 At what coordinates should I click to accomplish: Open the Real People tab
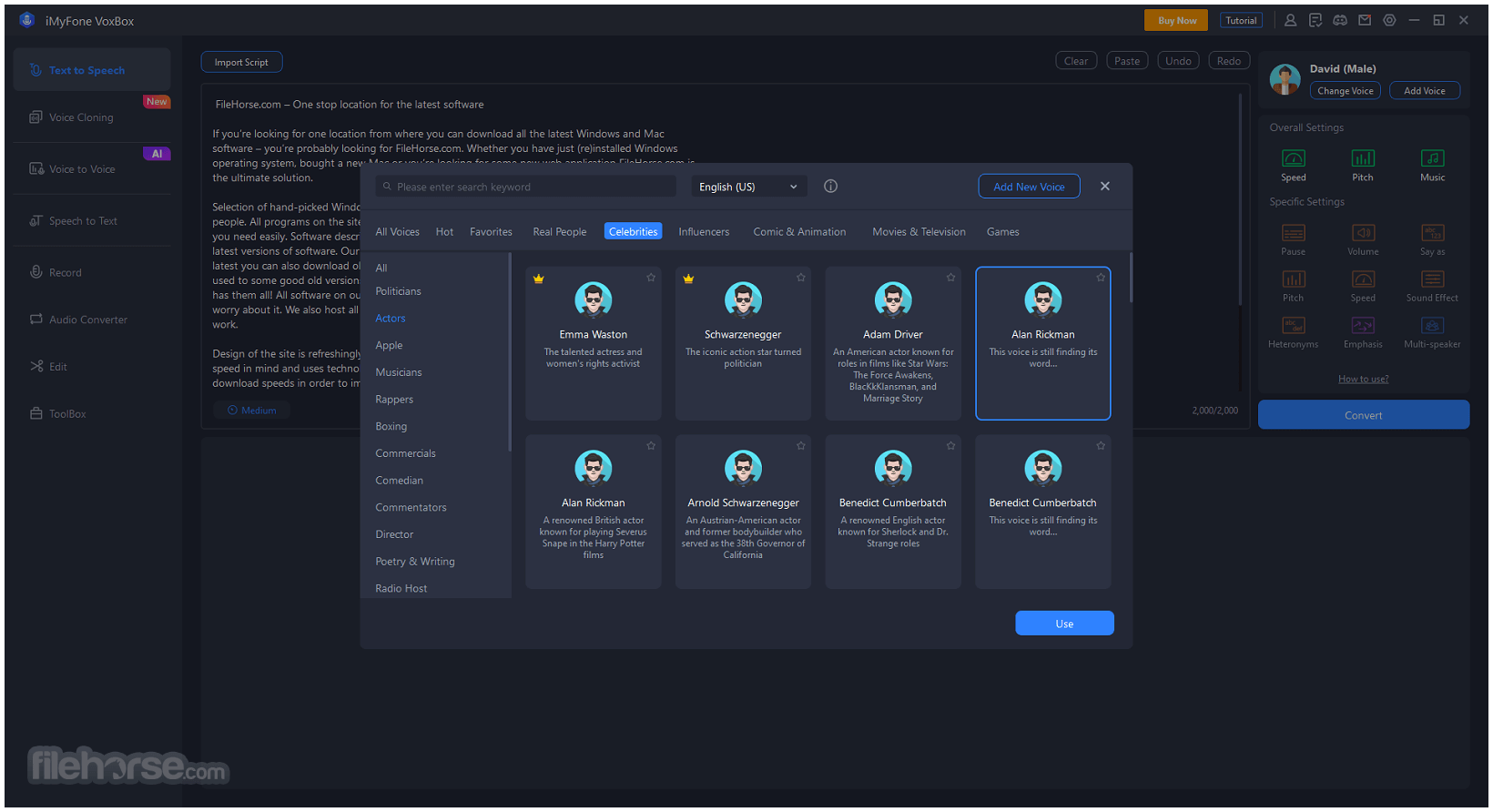click(560, 232)
